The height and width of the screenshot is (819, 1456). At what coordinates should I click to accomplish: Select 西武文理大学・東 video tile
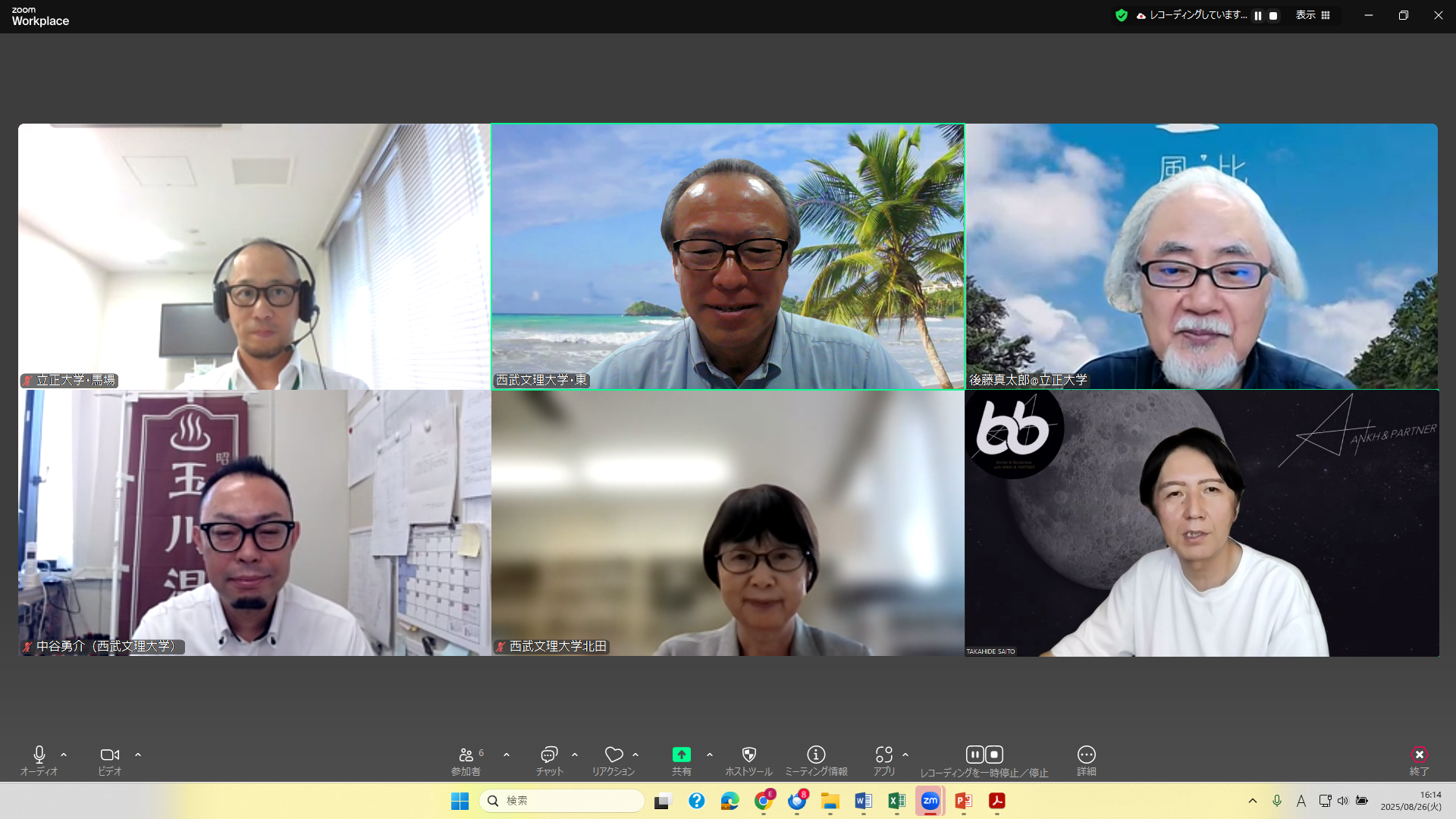(x=727, y=256)
